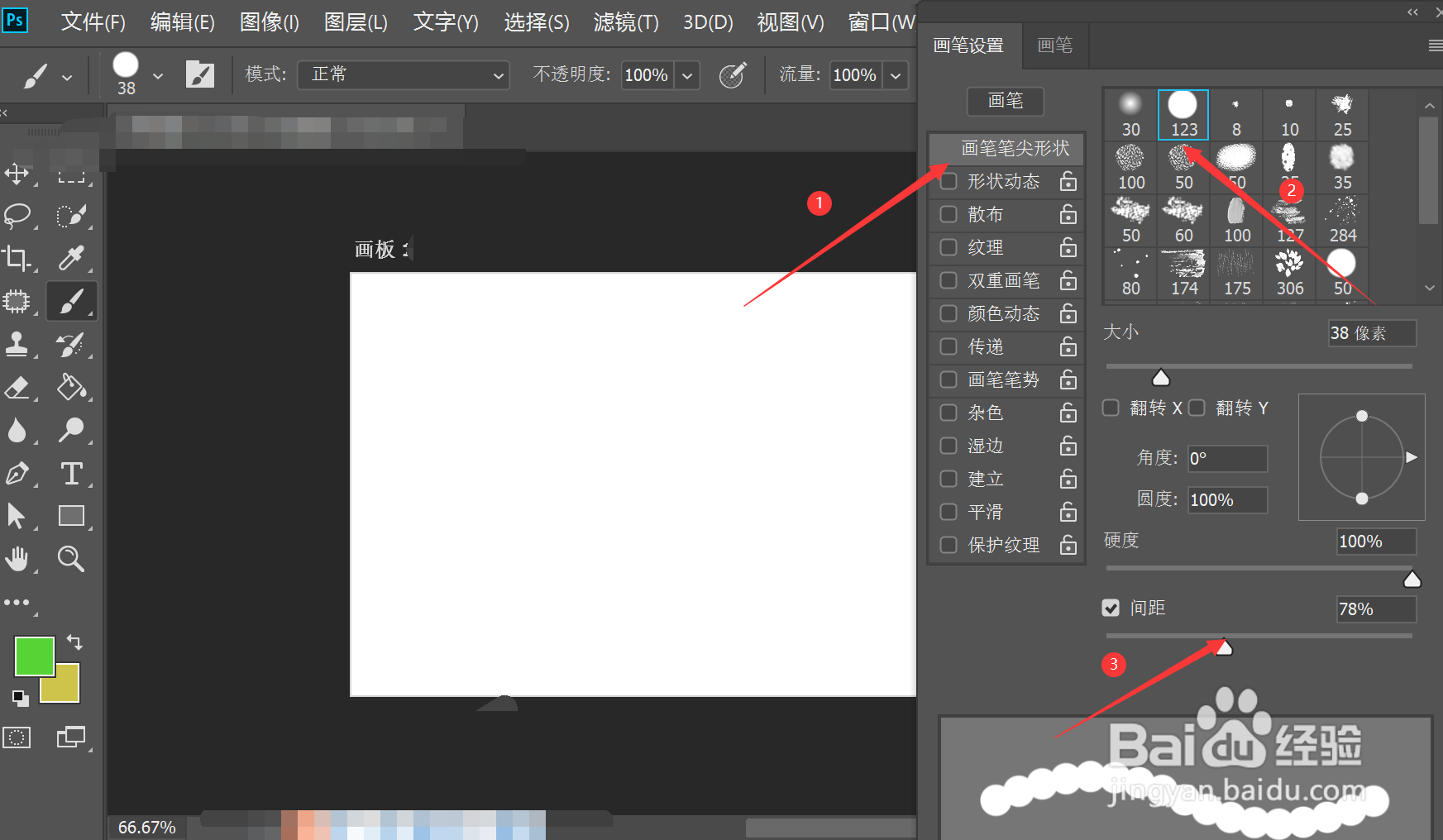1443x840 pixels.
Task: Switch to the 画笔 tab
Action: coord(1055,45)
